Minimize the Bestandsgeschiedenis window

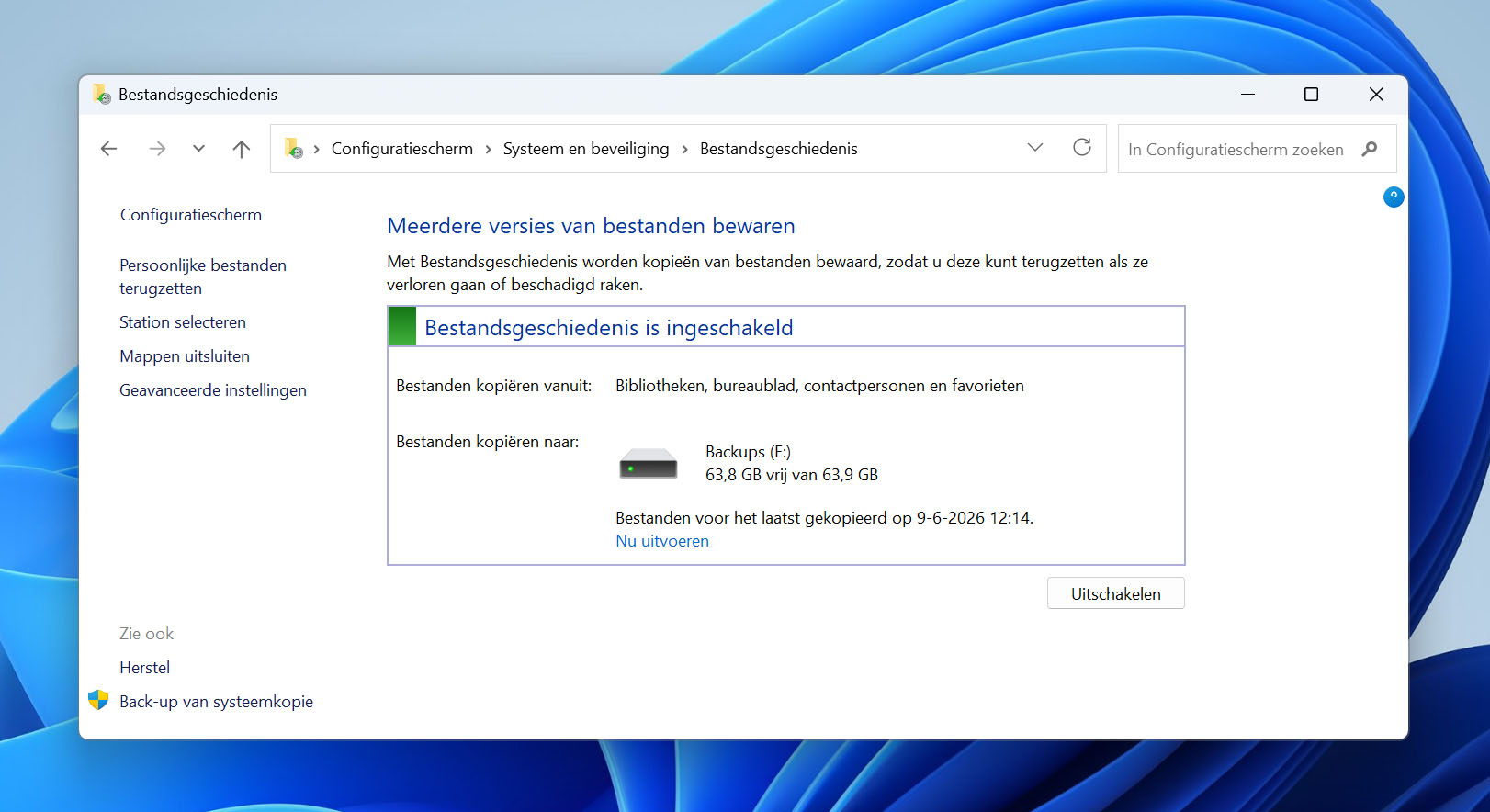1247,95
